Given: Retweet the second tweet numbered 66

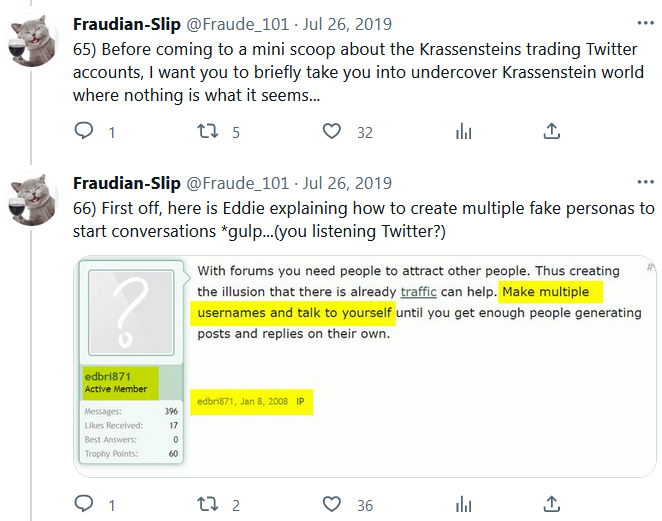Looking at the screenshot, I should [208, 504].
